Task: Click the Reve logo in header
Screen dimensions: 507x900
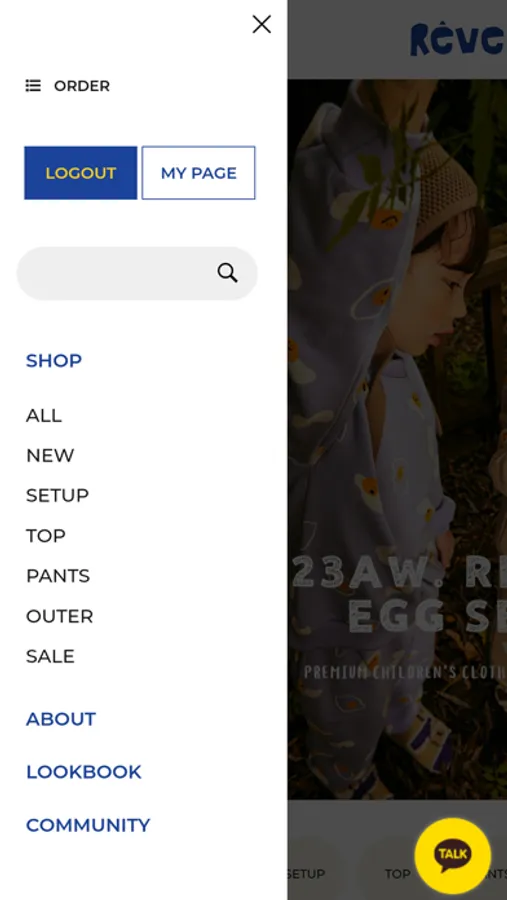Action: [x=458, y=39]
